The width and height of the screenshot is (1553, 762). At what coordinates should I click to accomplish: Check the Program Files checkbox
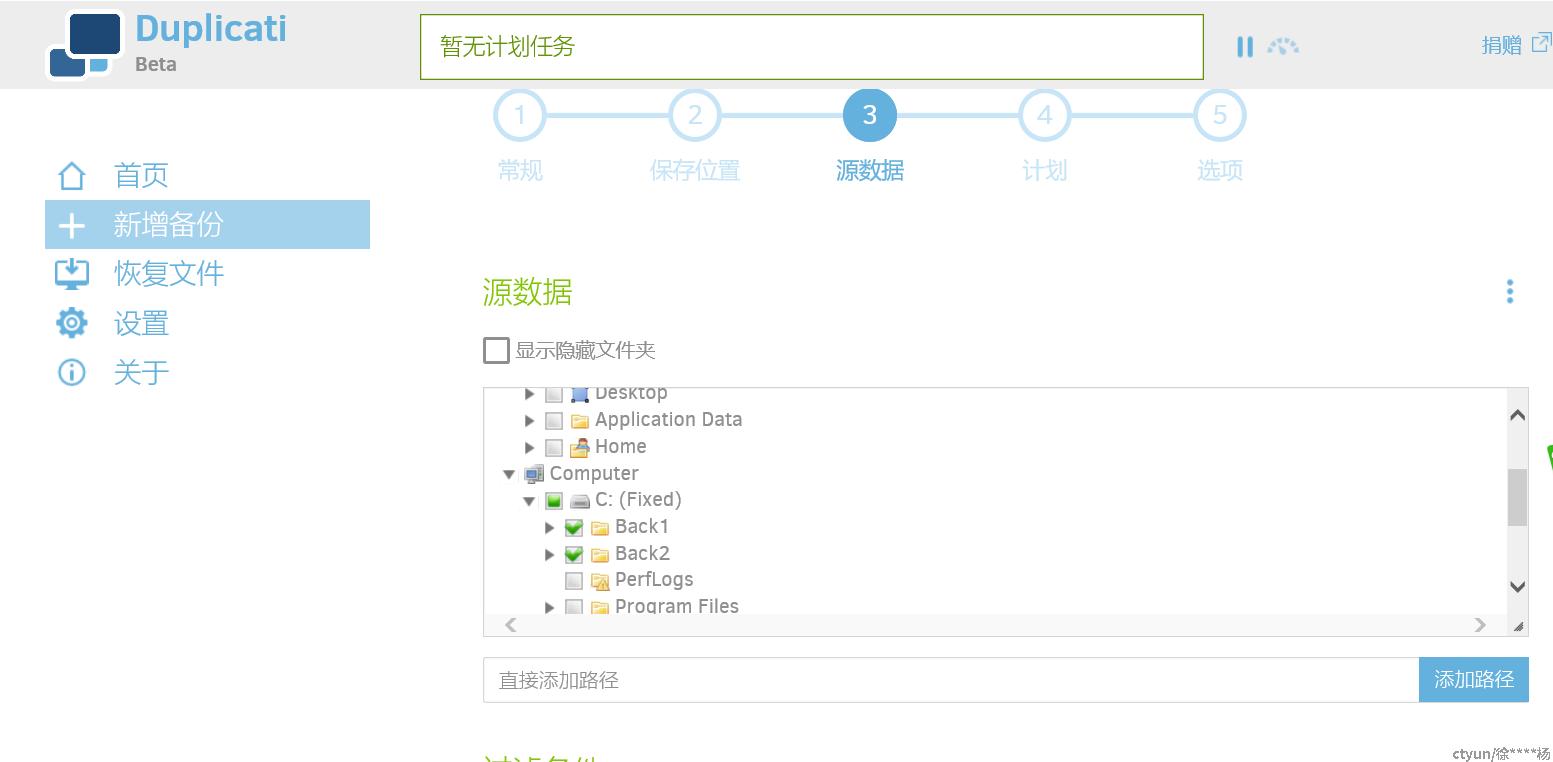[574, 607]
